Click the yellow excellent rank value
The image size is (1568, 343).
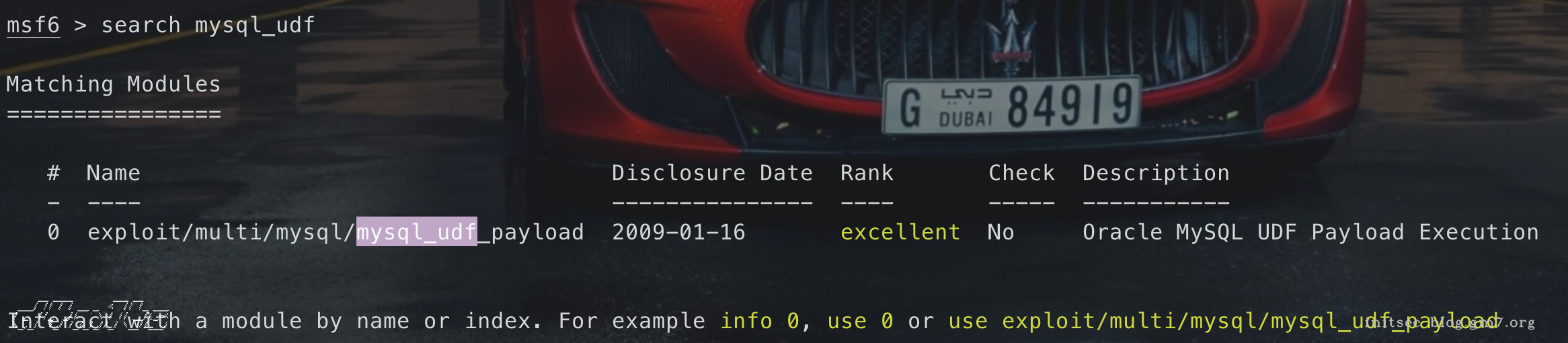click(x=900, y=232)
